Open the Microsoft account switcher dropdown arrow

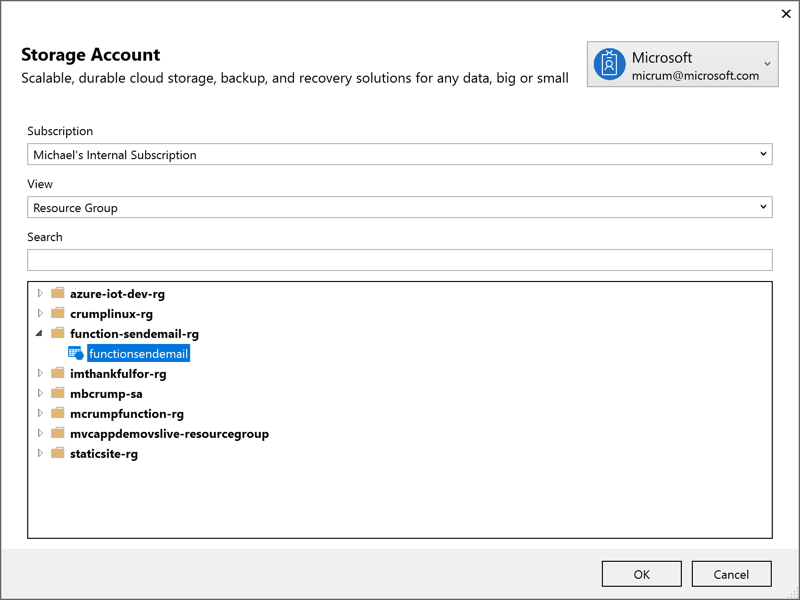767,64
